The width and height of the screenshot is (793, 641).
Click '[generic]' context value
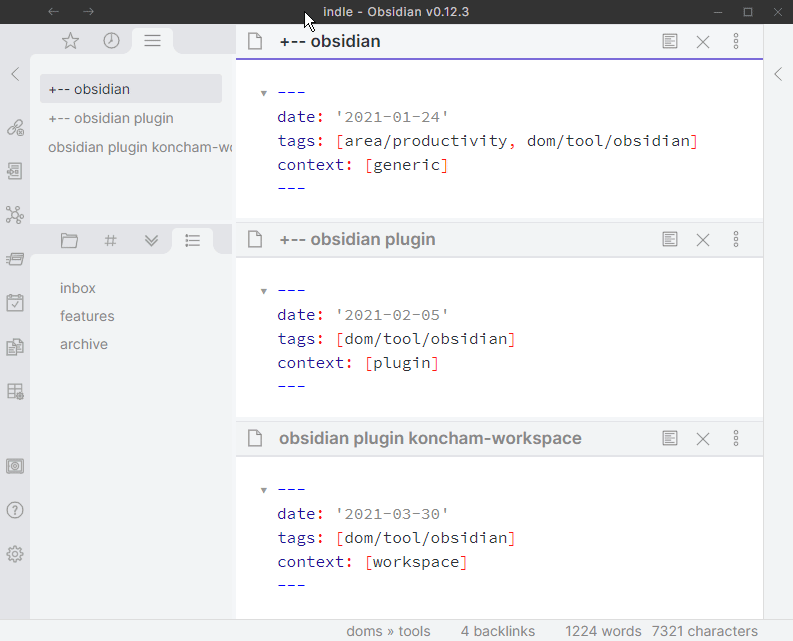[407, 165]
